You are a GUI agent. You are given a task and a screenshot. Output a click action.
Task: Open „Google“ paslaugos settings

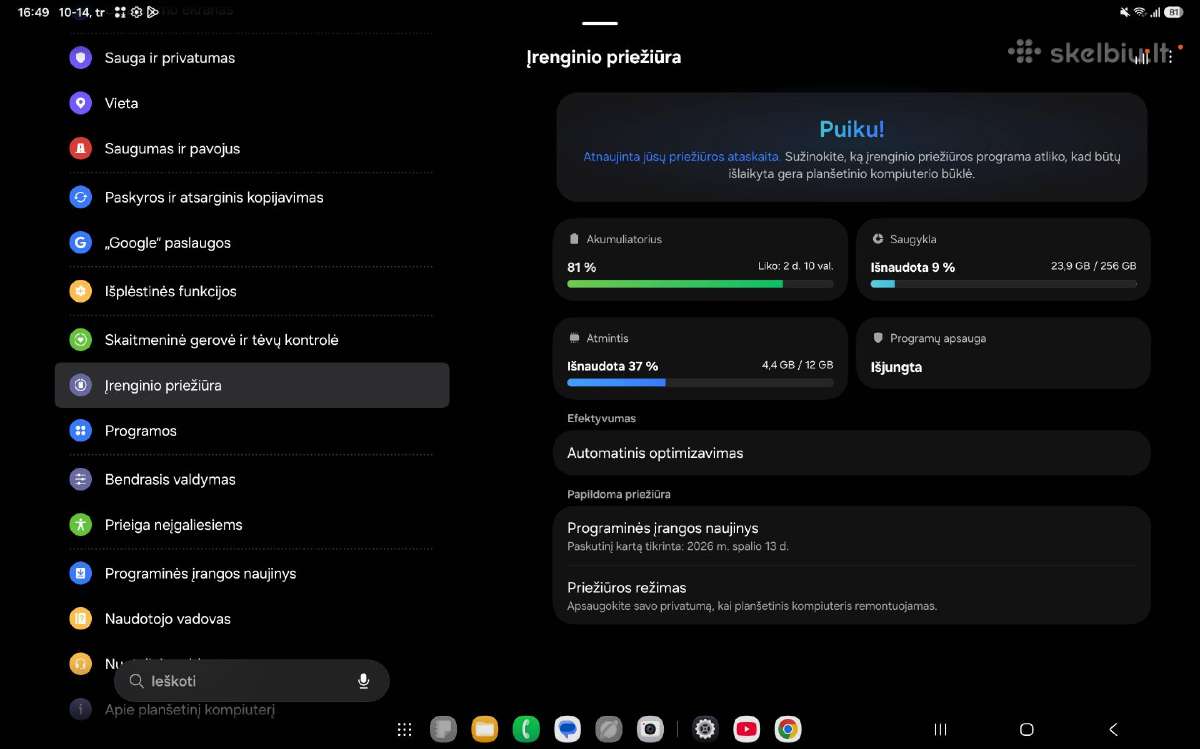pyautogui.click(x=252, y=243)
